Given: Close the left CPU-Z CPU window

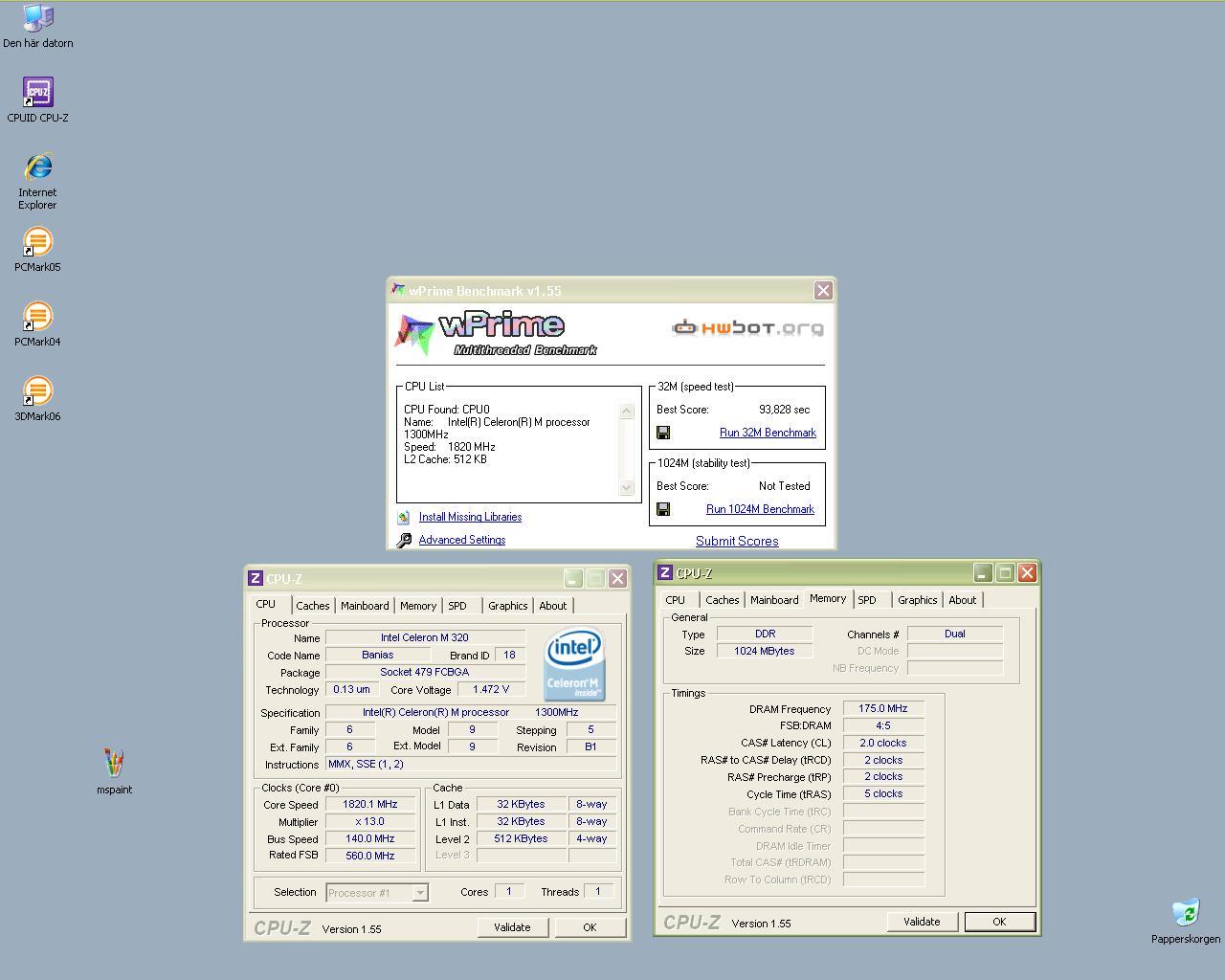Looking at the screenshot, I should (617, 578).
